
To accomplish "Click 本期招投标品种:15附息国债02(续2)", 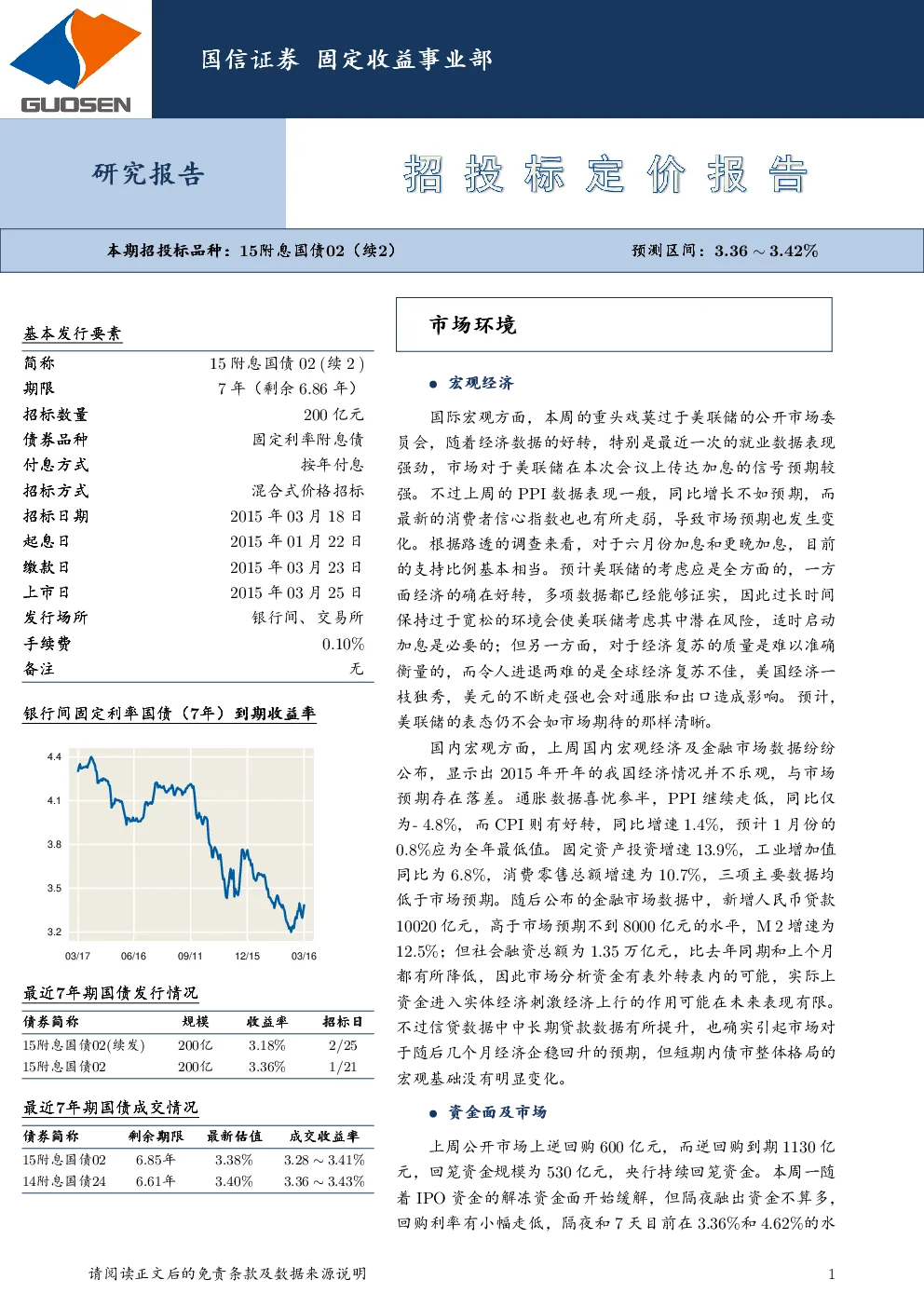I will tap(251, 251).
